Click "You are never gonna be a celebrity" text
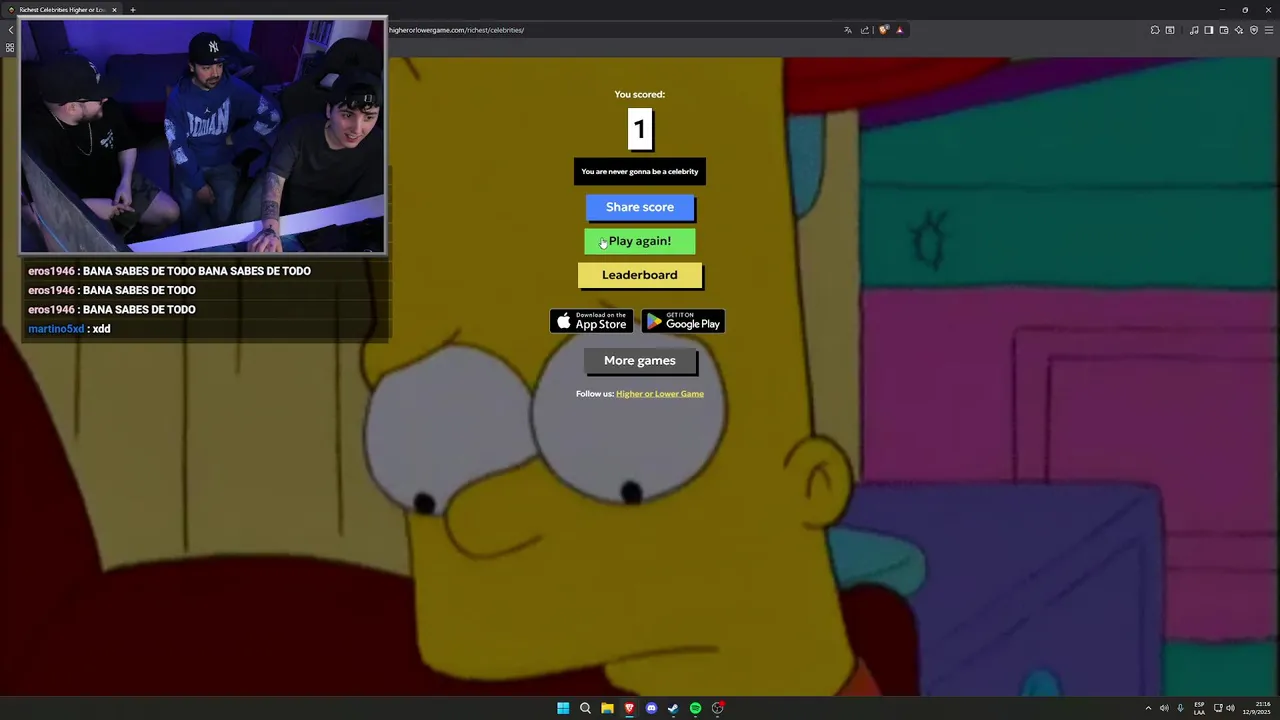Image resolution: width=1280 pixels, height=720 pixels. pos(640,172)
